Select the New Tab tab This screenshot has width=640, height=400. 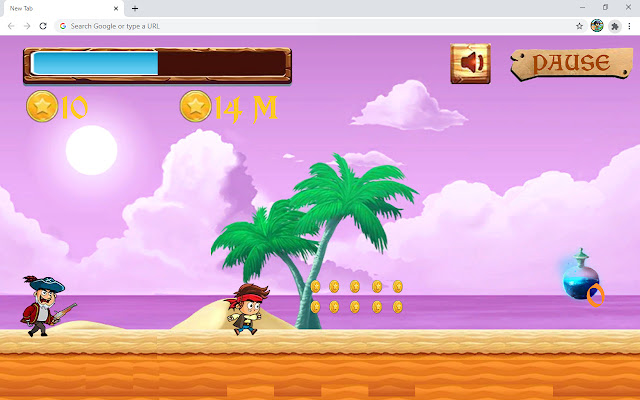62,8
